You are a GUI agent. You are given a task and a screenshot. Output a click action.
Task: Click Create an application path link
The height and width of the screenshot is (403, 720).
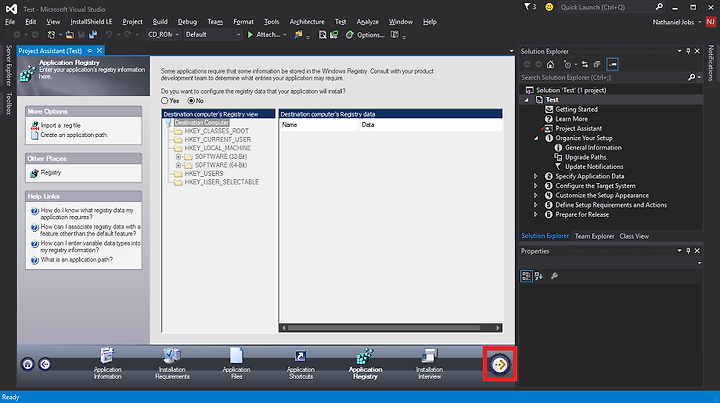coord(74,135)
